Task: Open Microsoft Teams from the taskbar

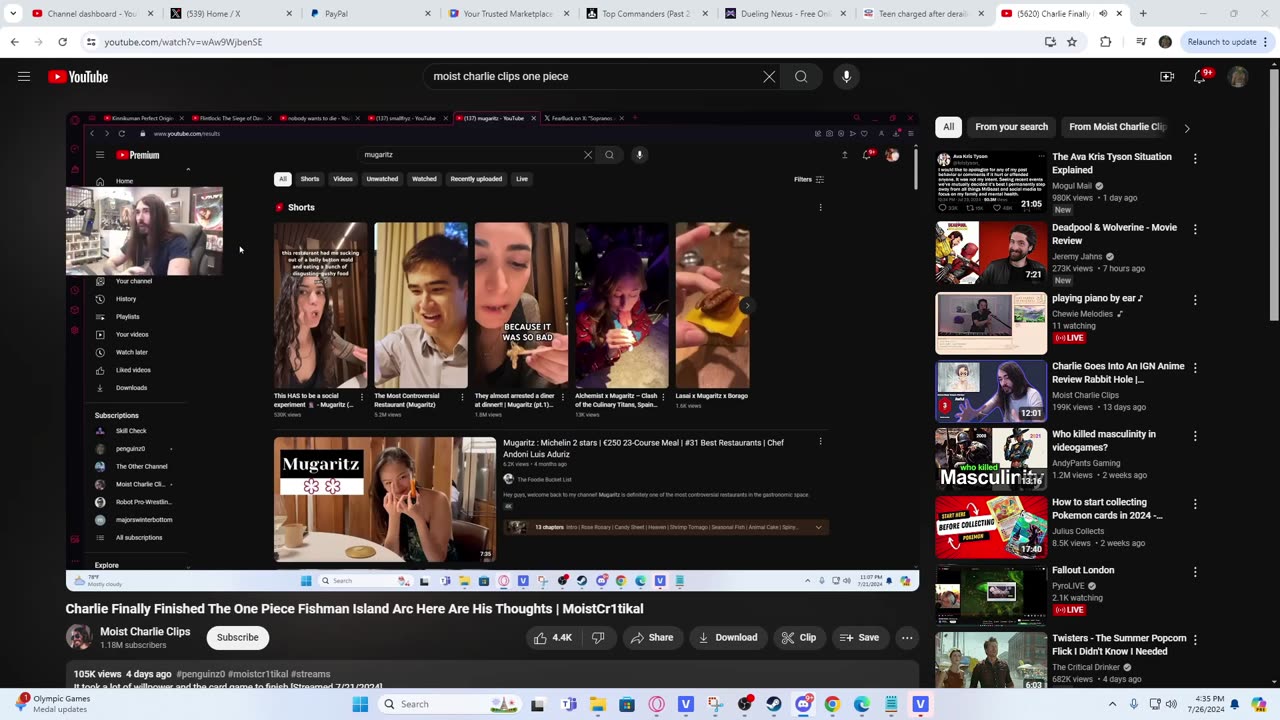Action: 569,704
